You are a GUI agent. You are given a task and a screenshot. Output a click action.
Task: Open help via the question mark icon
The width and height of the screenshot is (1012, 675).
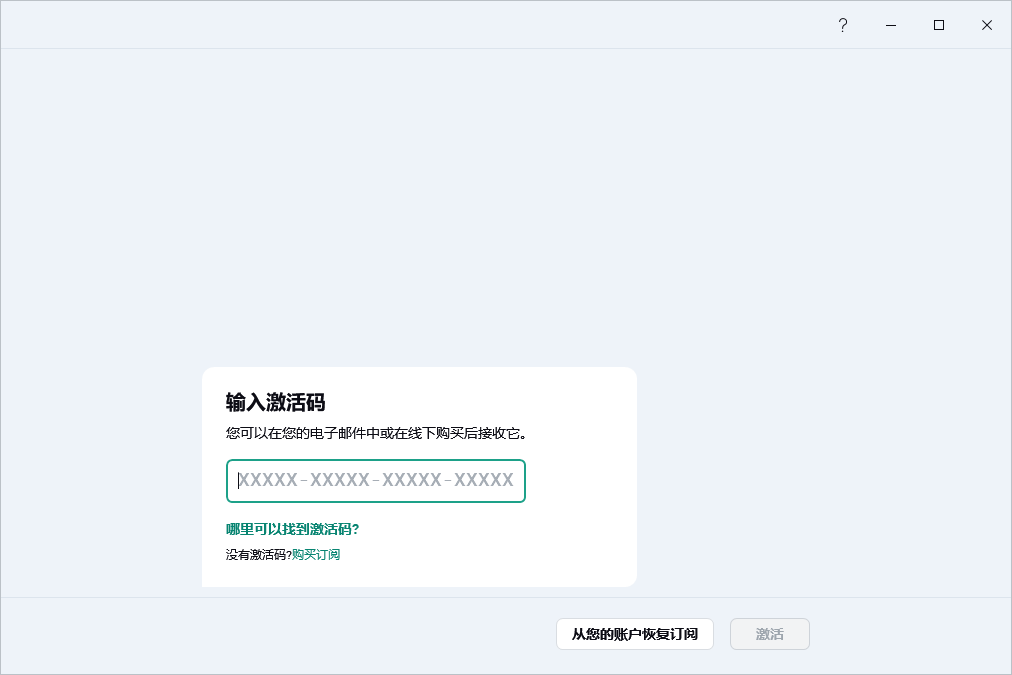click(843, 25)
